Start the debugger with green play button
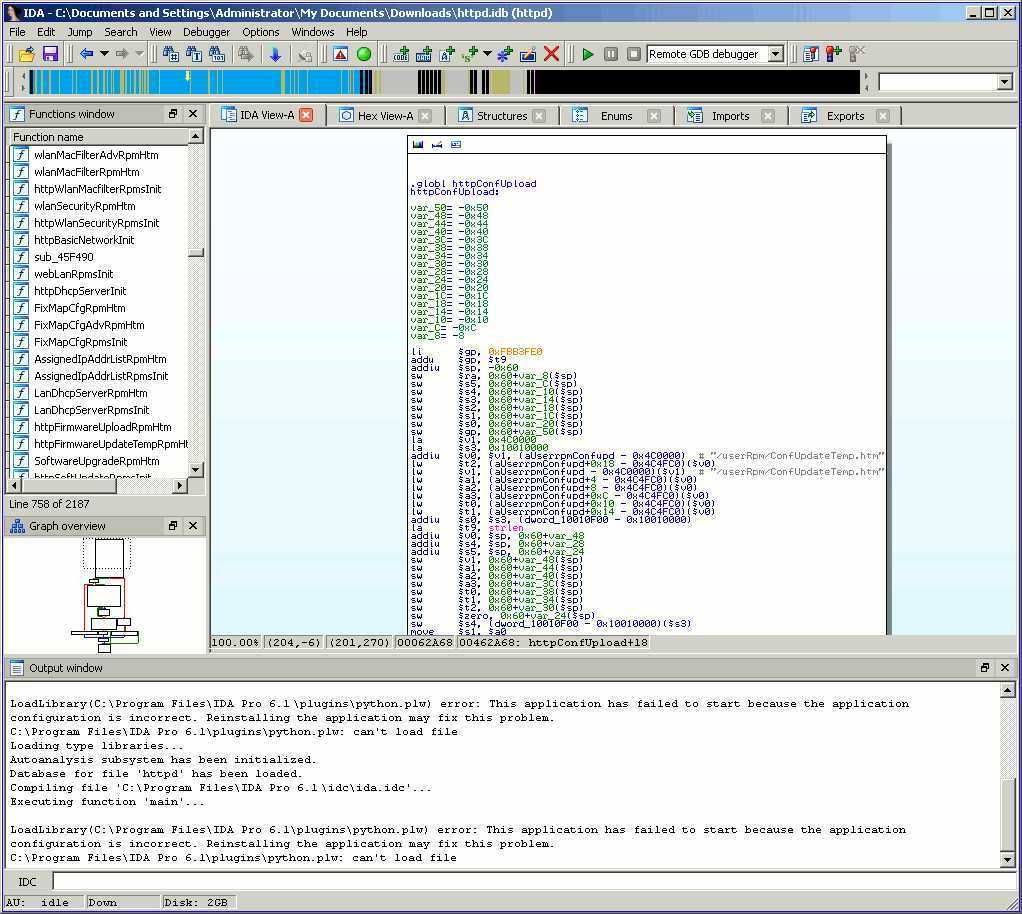The width and height of the screenshot is (1022, 914). [588, 54]
